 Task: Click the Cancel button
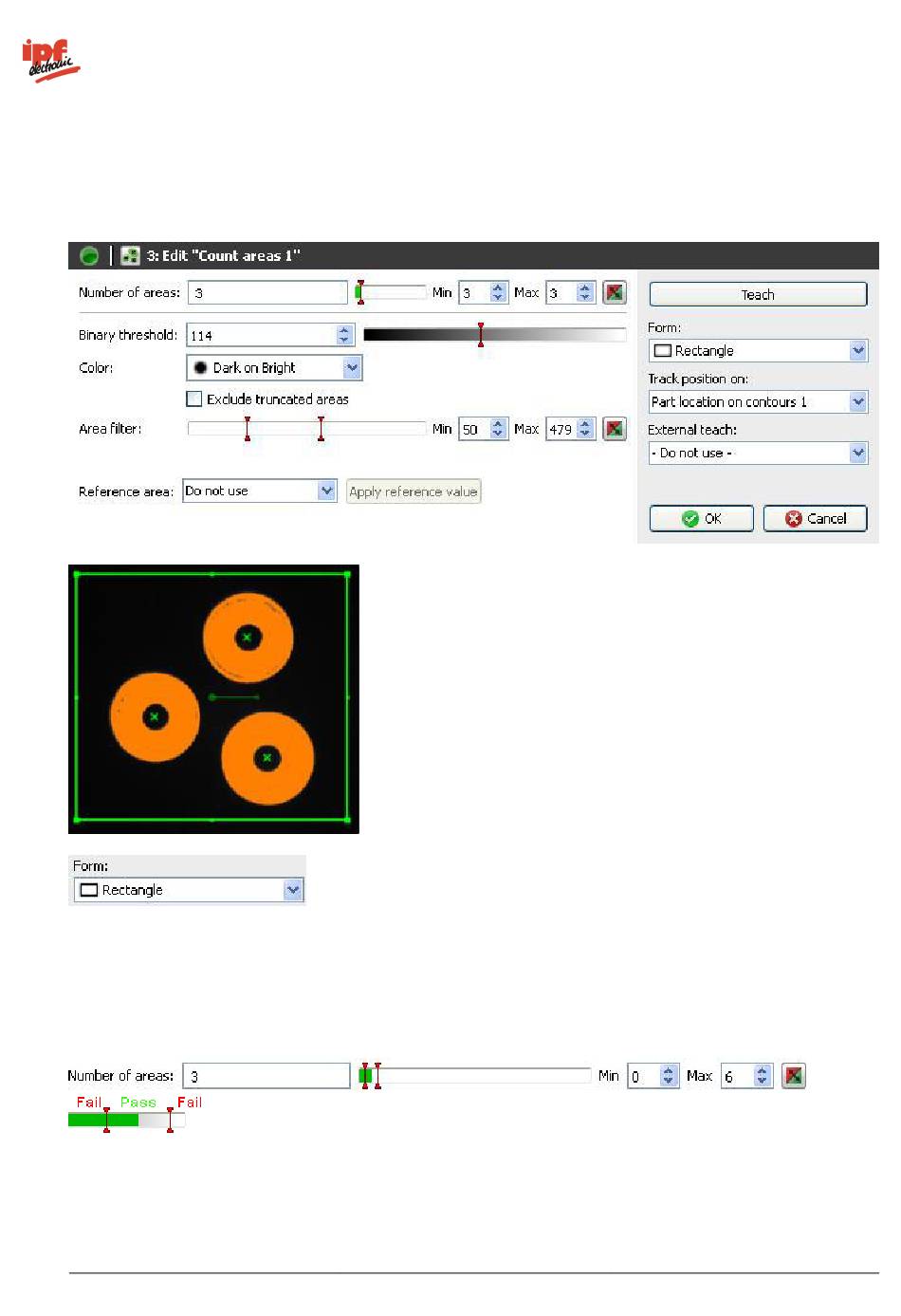[816, 518]
